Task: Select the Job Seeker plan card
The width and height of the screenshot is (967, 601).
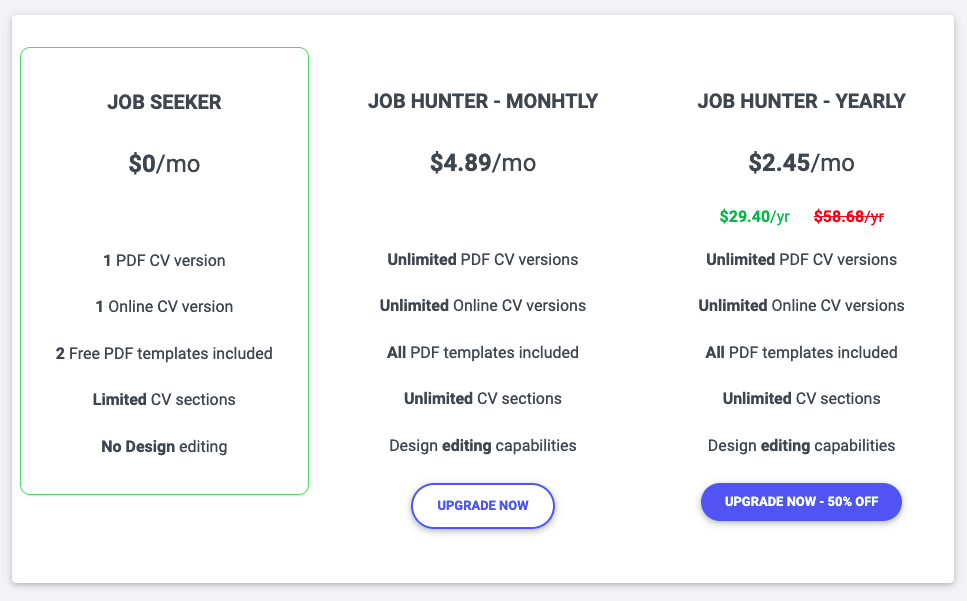Action: coord(164,271)
